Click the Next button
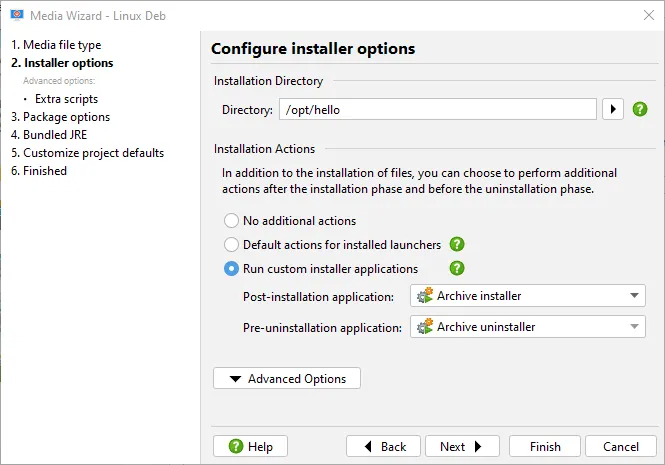 [462, 446]
